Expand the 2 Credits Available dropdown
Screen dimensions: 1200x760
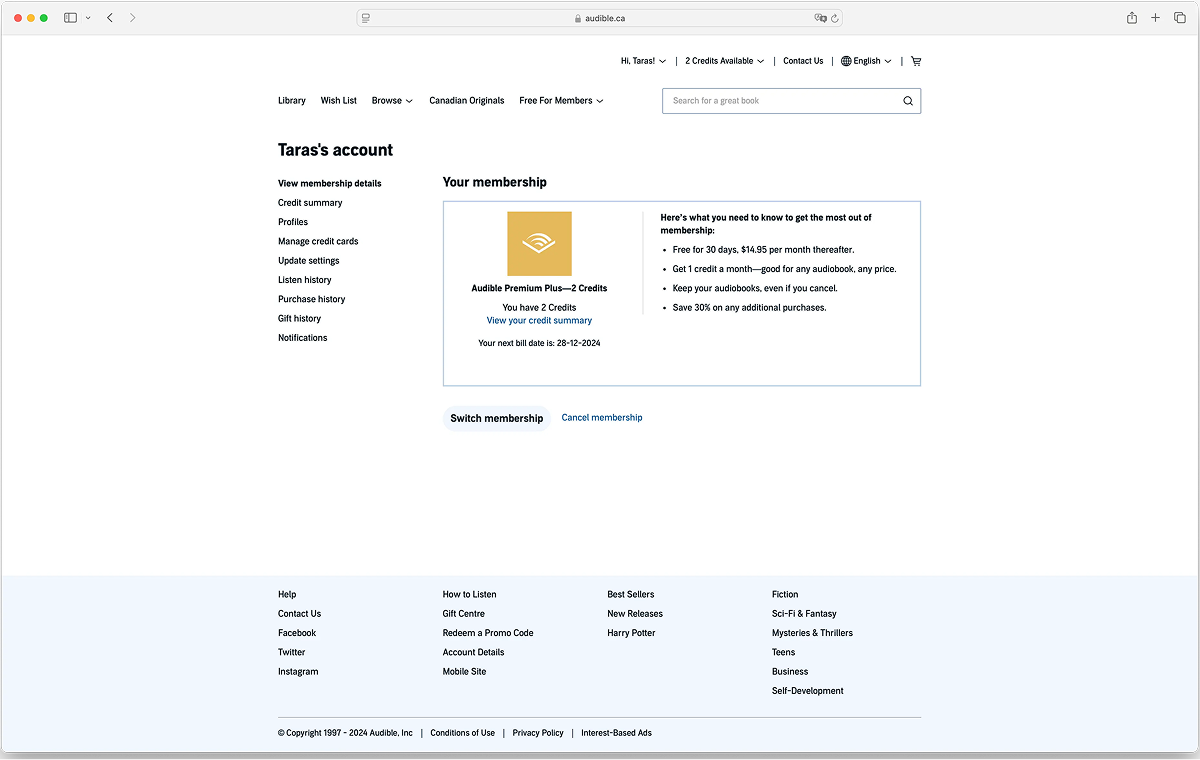pos(725,61)
